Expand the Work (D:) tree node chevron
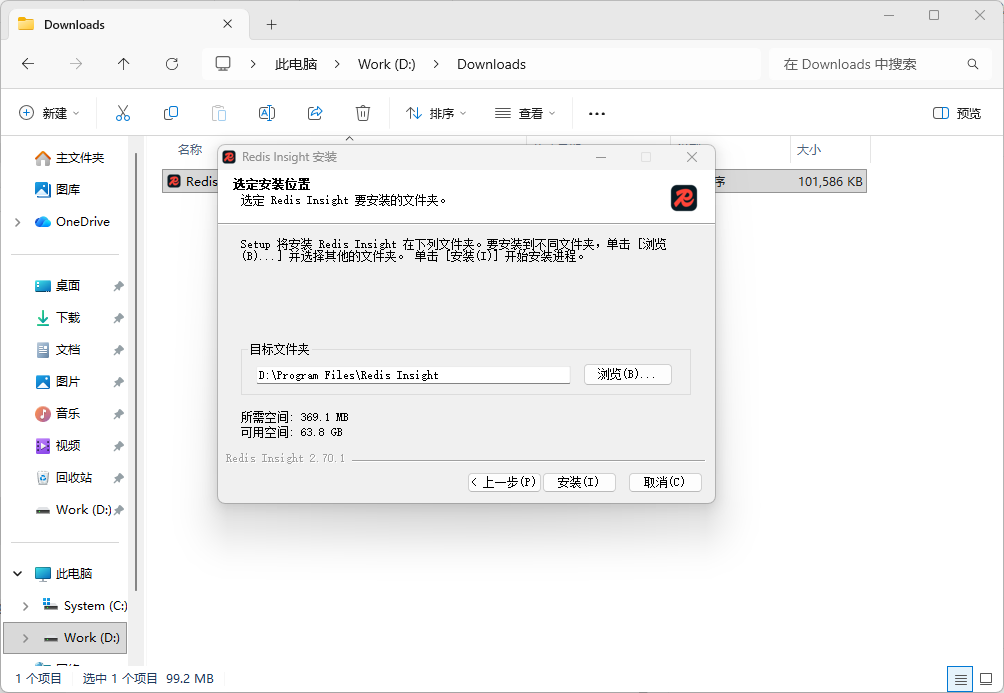The image size is (1004, 693). (x=26, y=638)
